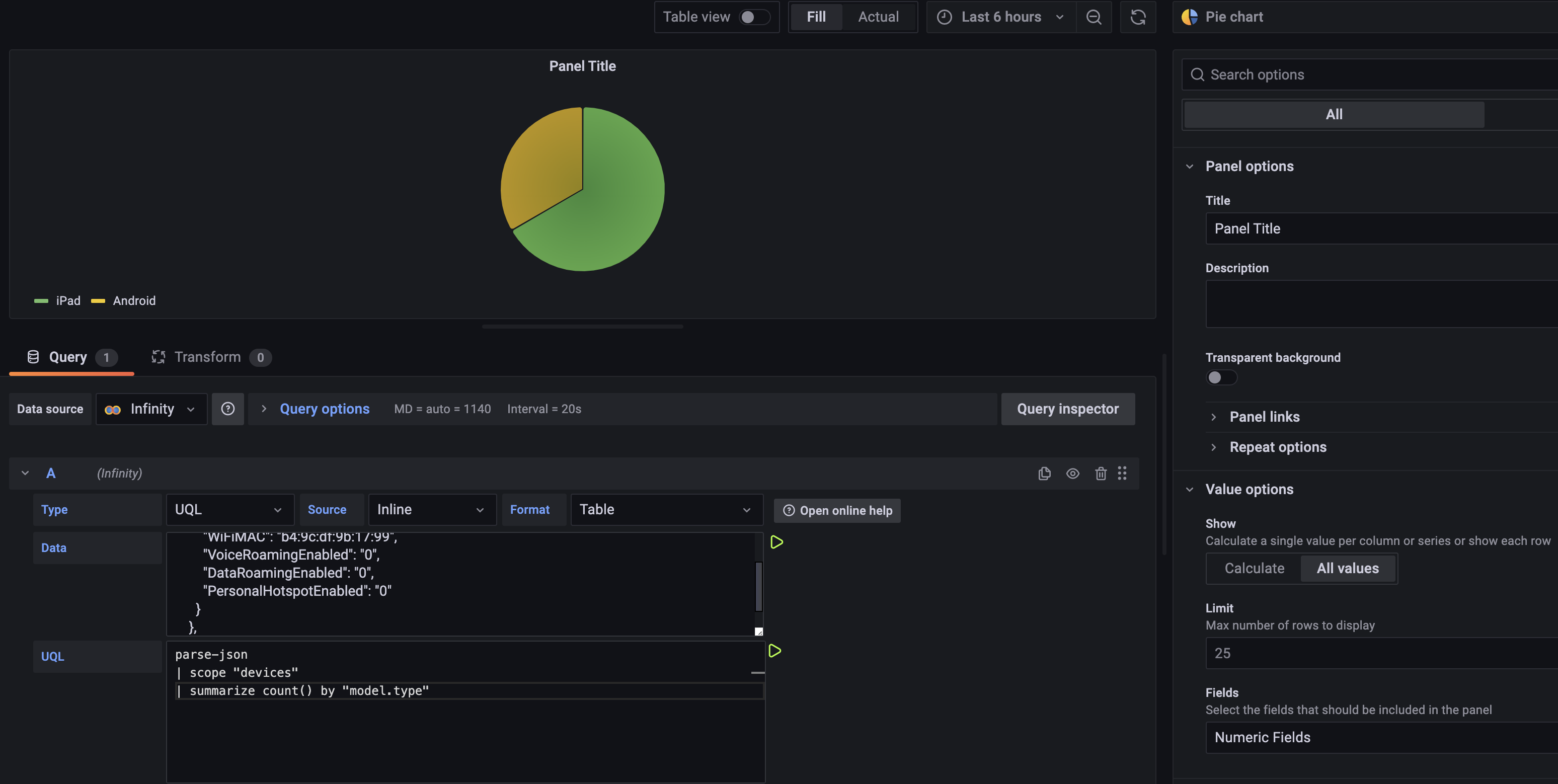Run the UQL query with the play icon
The height and width of the screenshot is (784, 1558).
[775, 651]
